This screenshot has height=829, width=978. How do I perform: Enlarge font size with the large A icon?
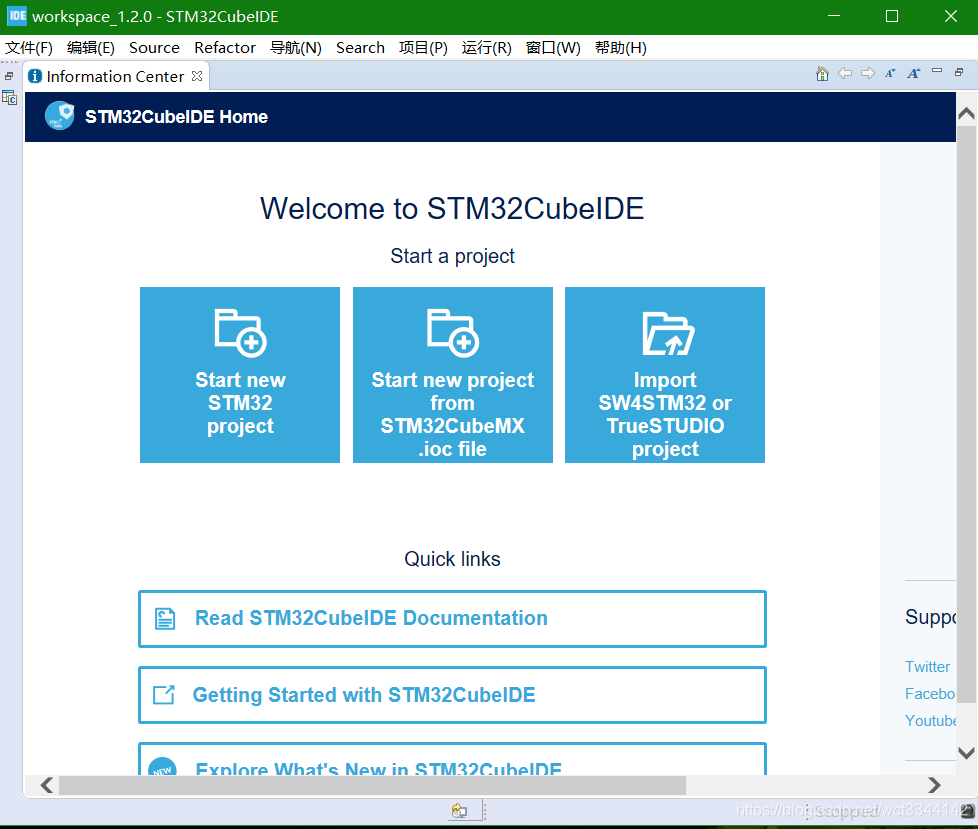tap(914, 74)
